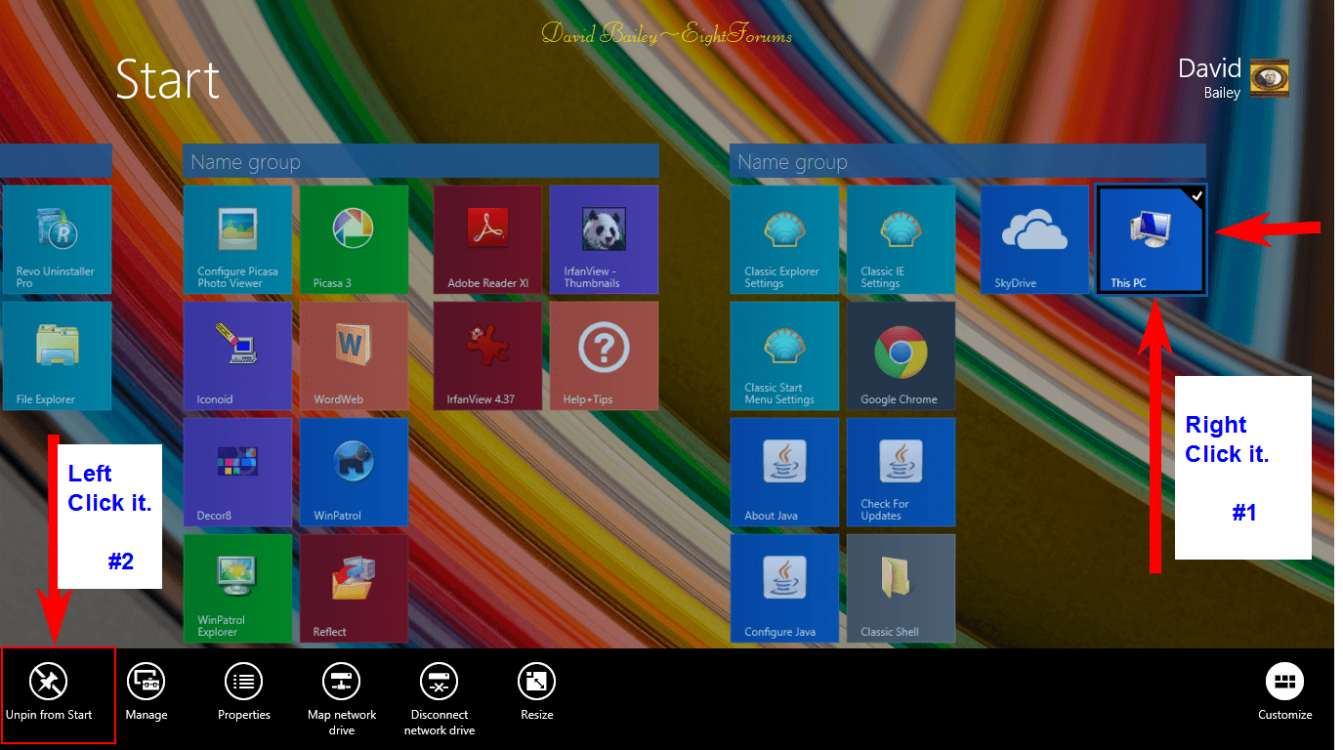This screenshot has height=750, width=1343.
Task: Open Classic IE Settings tile
Action: point(901,239)
